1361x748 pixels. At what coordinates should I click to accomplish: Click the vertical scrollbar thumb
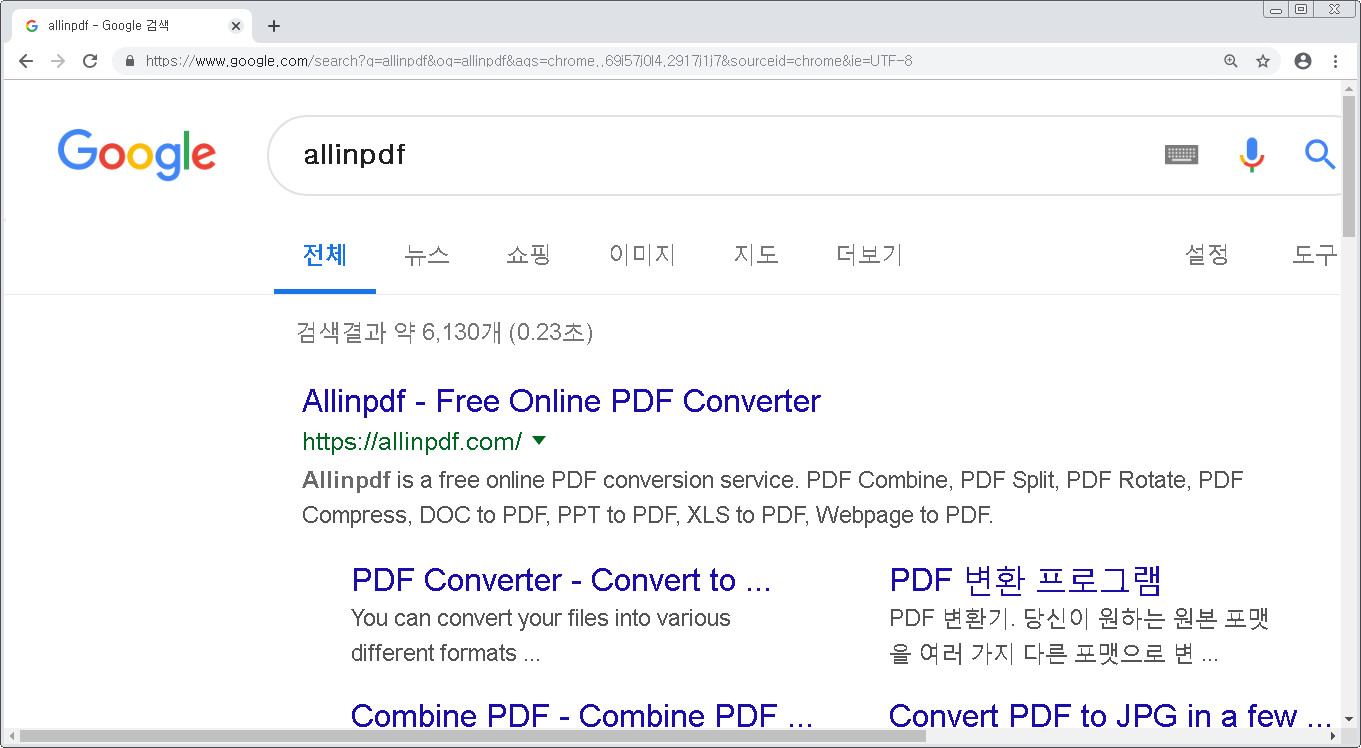coord(1350,167)
